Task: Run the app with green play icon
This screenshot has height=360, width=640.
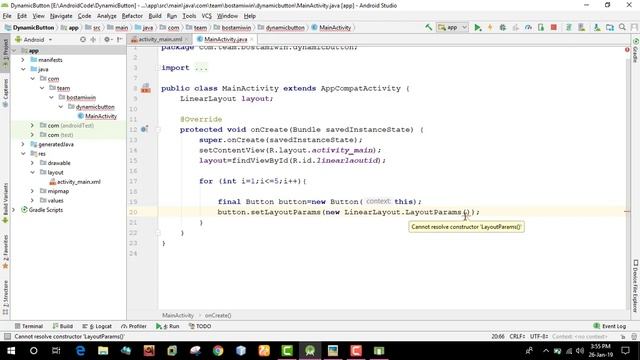Action: 477,27
